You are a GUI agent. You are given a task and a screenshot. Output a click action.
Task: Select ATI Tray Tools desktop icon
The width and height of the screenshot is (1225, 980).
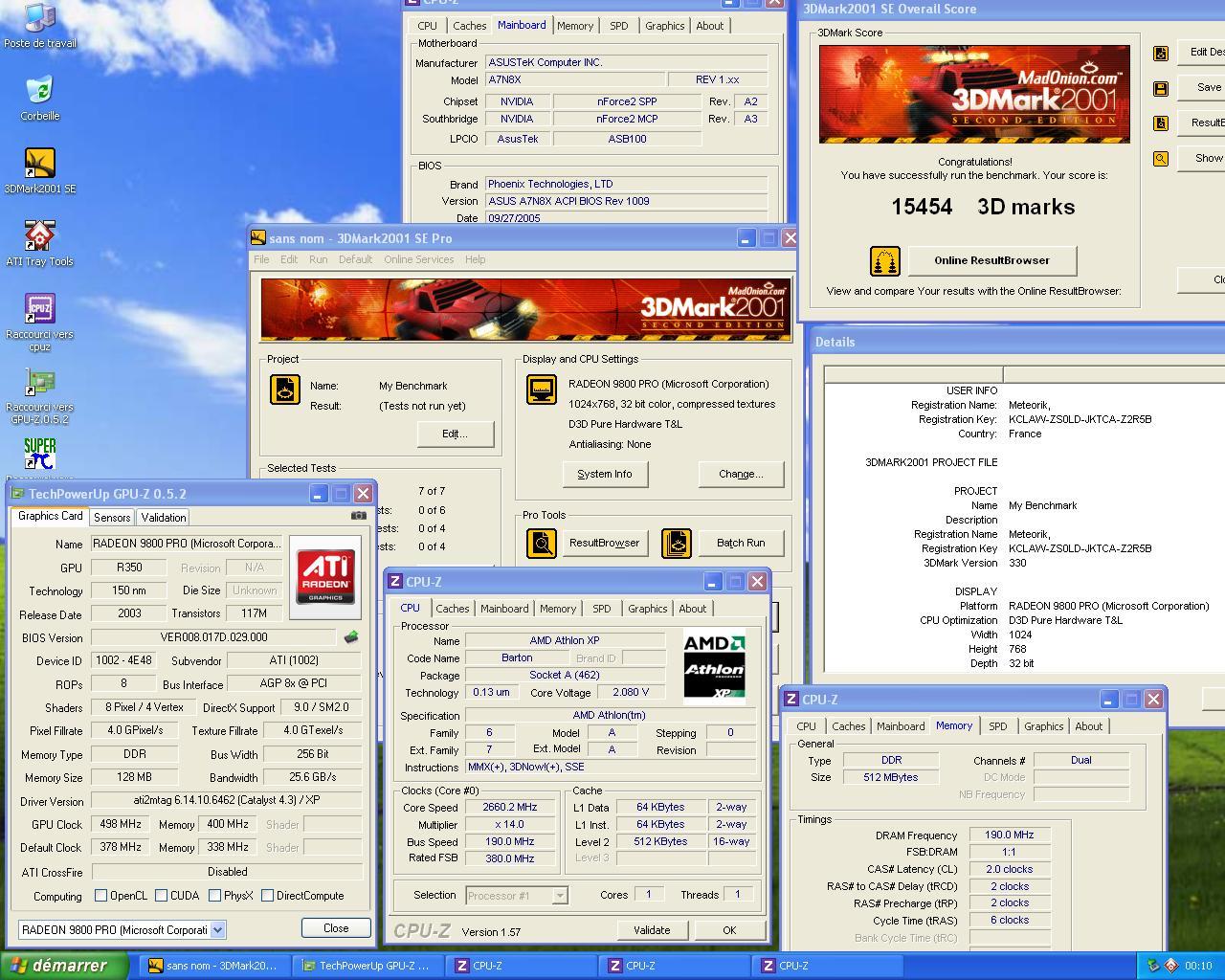(39, 244)
